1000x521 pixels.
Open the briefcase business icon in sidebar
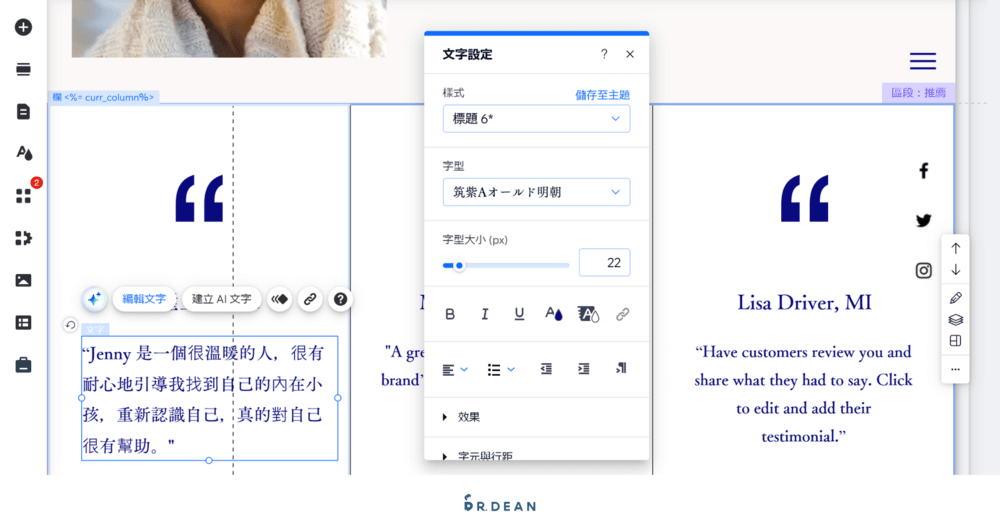pyautogui.click(x=24, y=365)
